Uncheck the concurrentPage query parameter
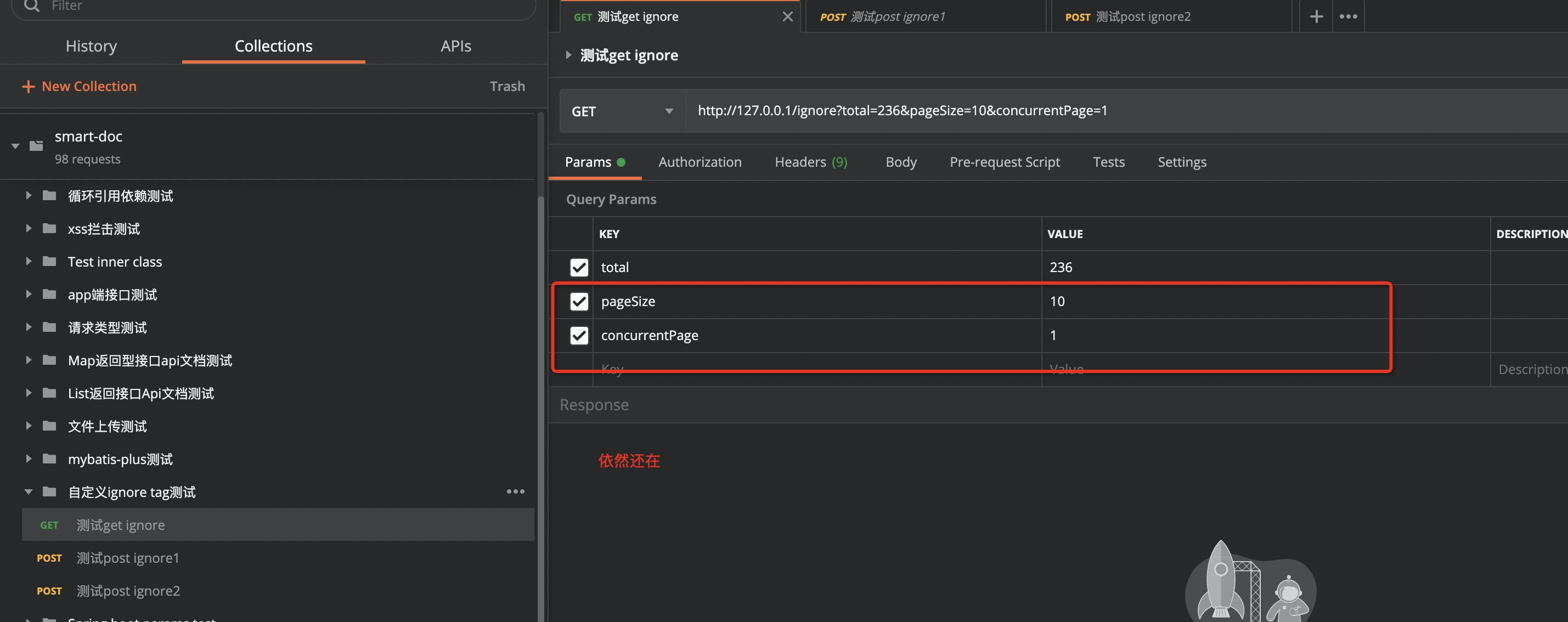The height and width of the screenshot is (622, 1568). tap(579, 335)
